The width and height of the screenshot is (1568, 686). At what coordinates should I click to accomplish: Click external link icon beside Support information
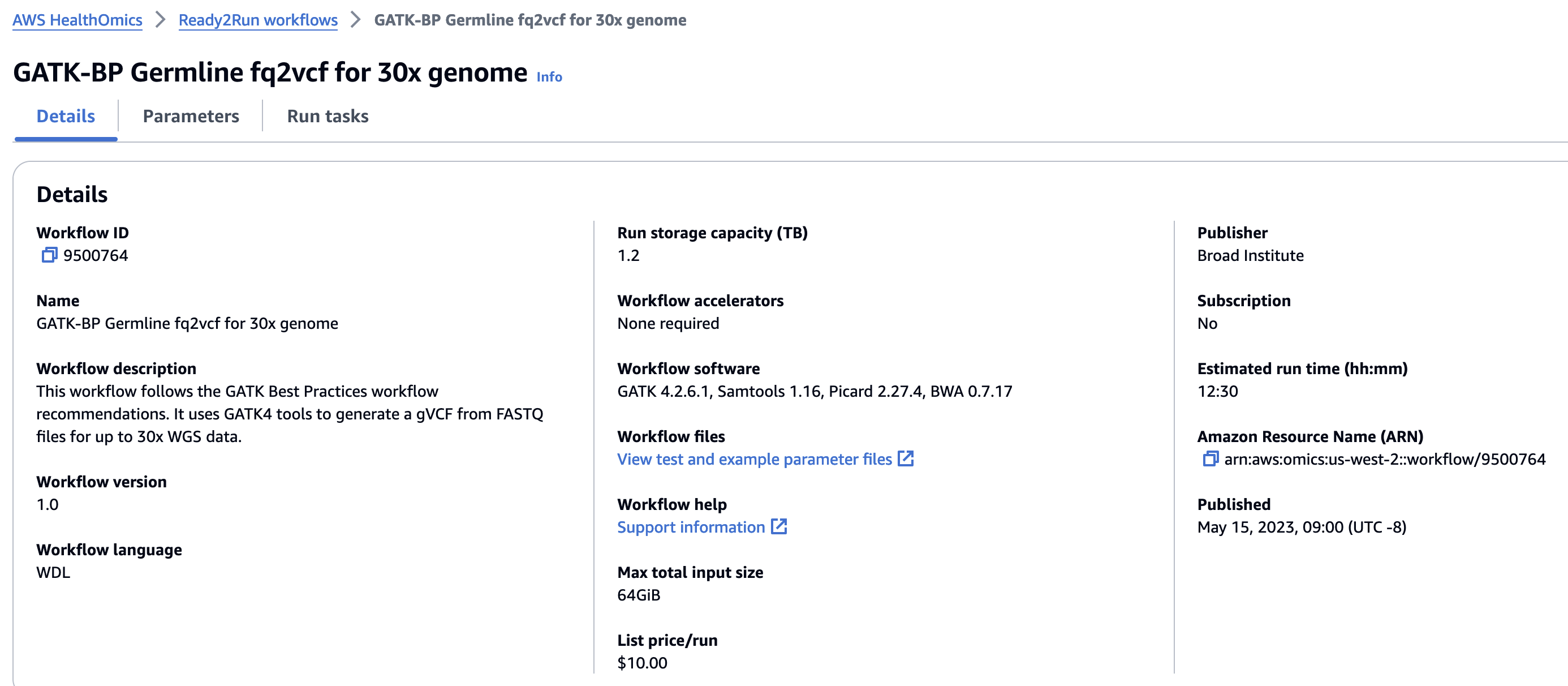[x=779, y=526]
